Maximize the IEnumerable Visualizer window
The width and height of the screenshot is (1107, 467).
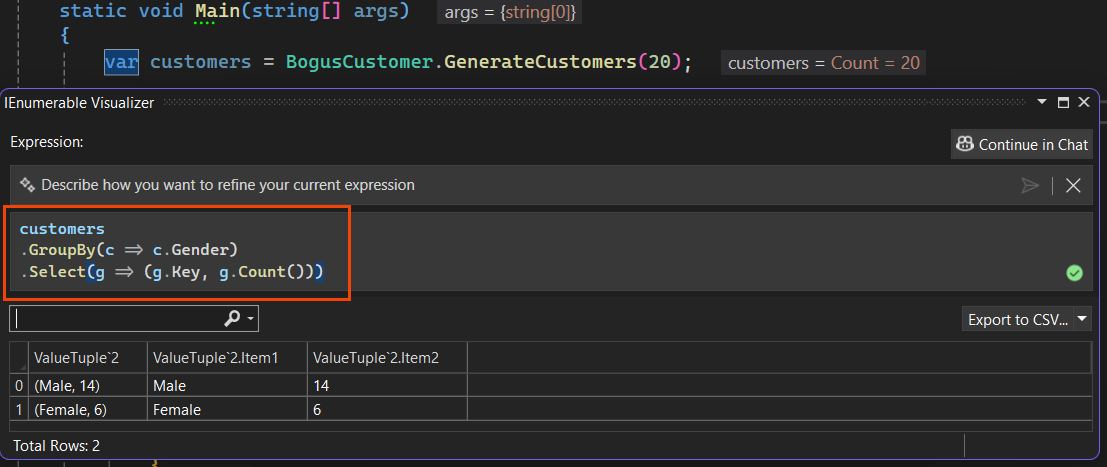click(1063, 102)
